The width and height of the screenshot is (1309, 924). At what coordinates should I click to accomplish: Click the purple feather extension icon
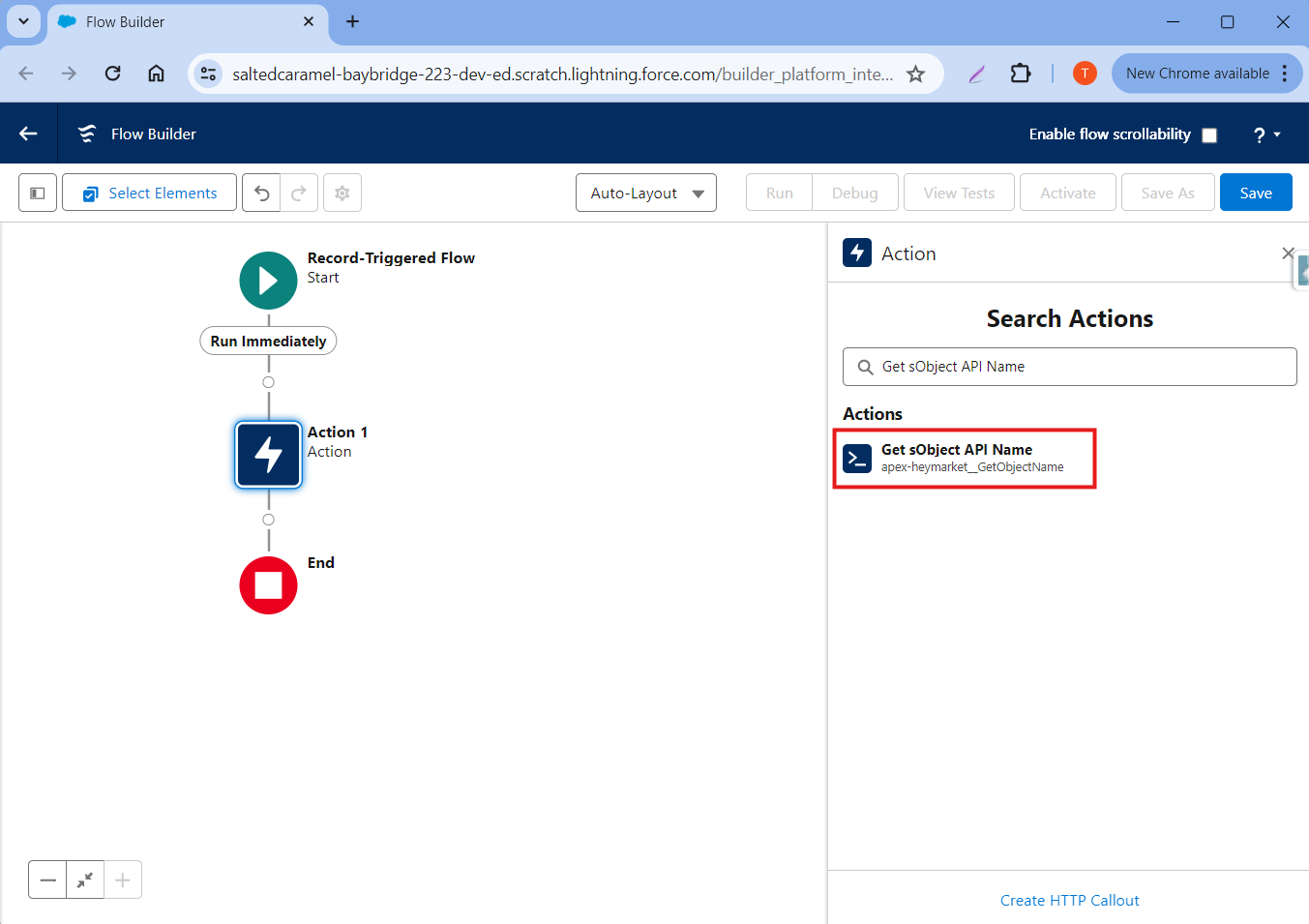pos(976,74)
